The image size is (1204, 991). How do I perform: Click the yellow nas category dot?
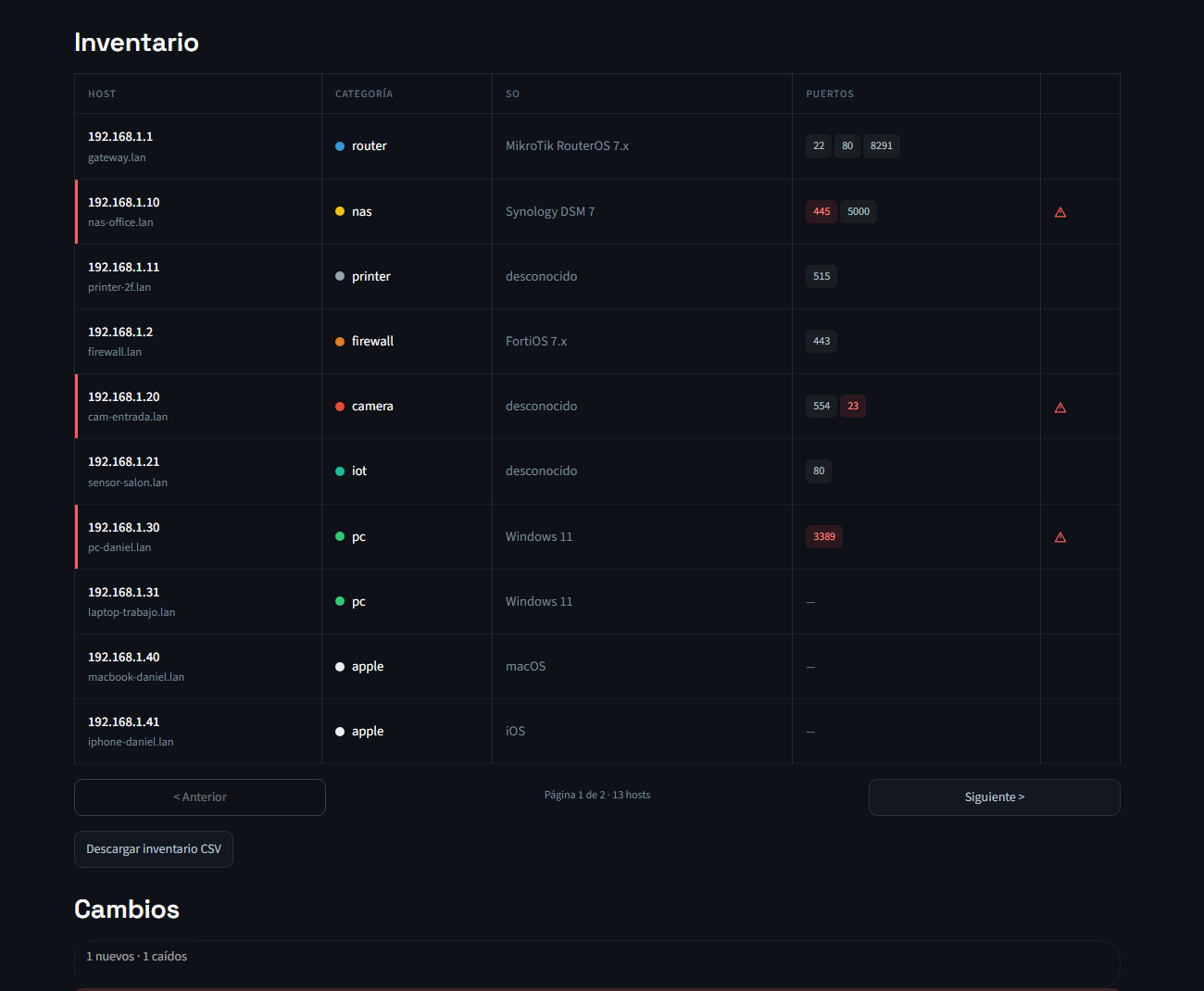[340, 211]
